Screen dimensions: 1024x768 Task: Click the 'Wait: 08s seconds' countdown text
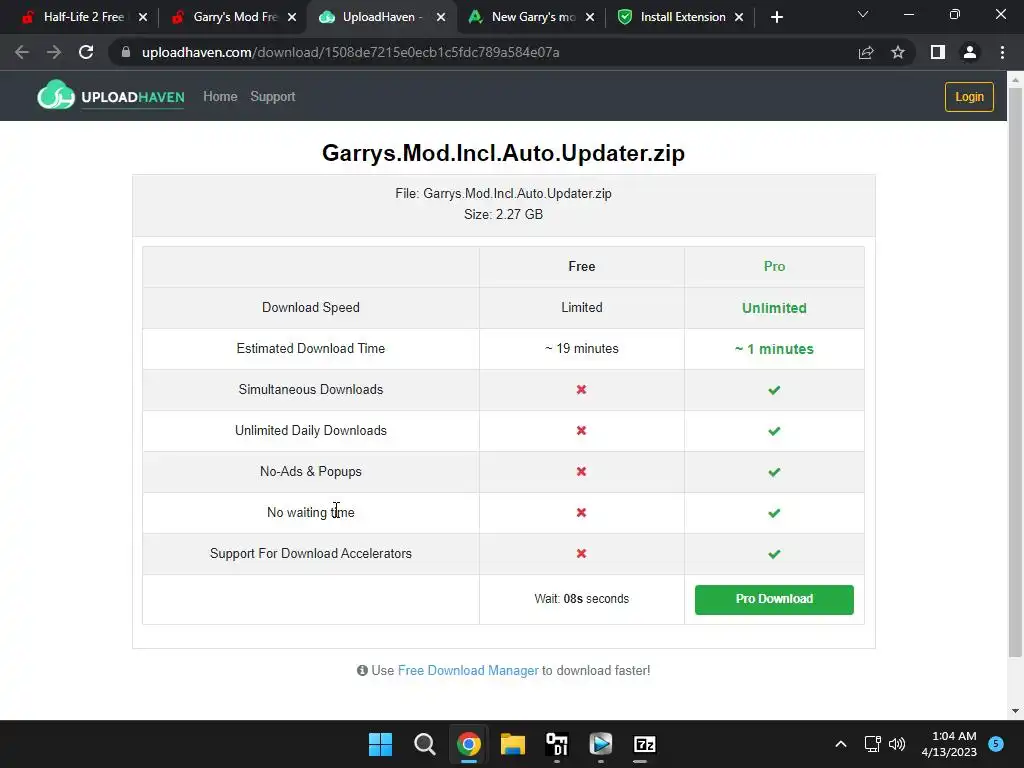tap(581, 599)
